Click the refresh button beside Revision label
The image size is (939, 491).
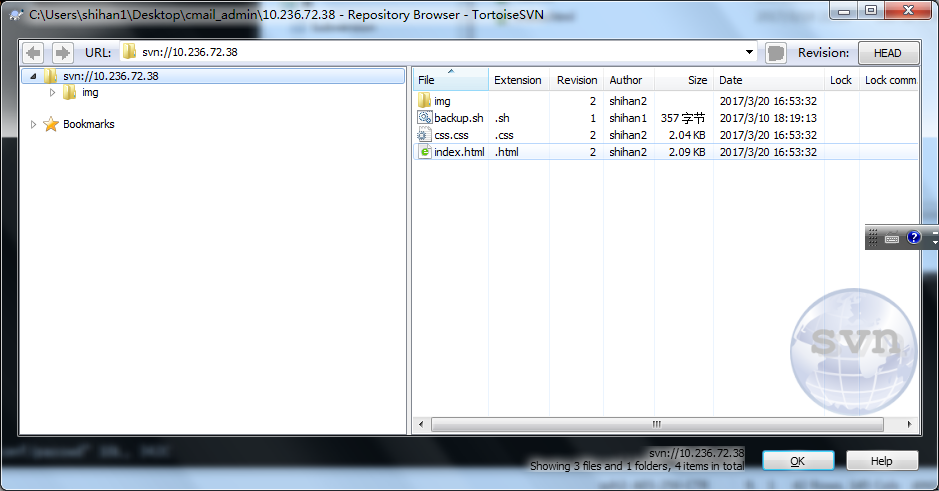click(x=776, y=53)
